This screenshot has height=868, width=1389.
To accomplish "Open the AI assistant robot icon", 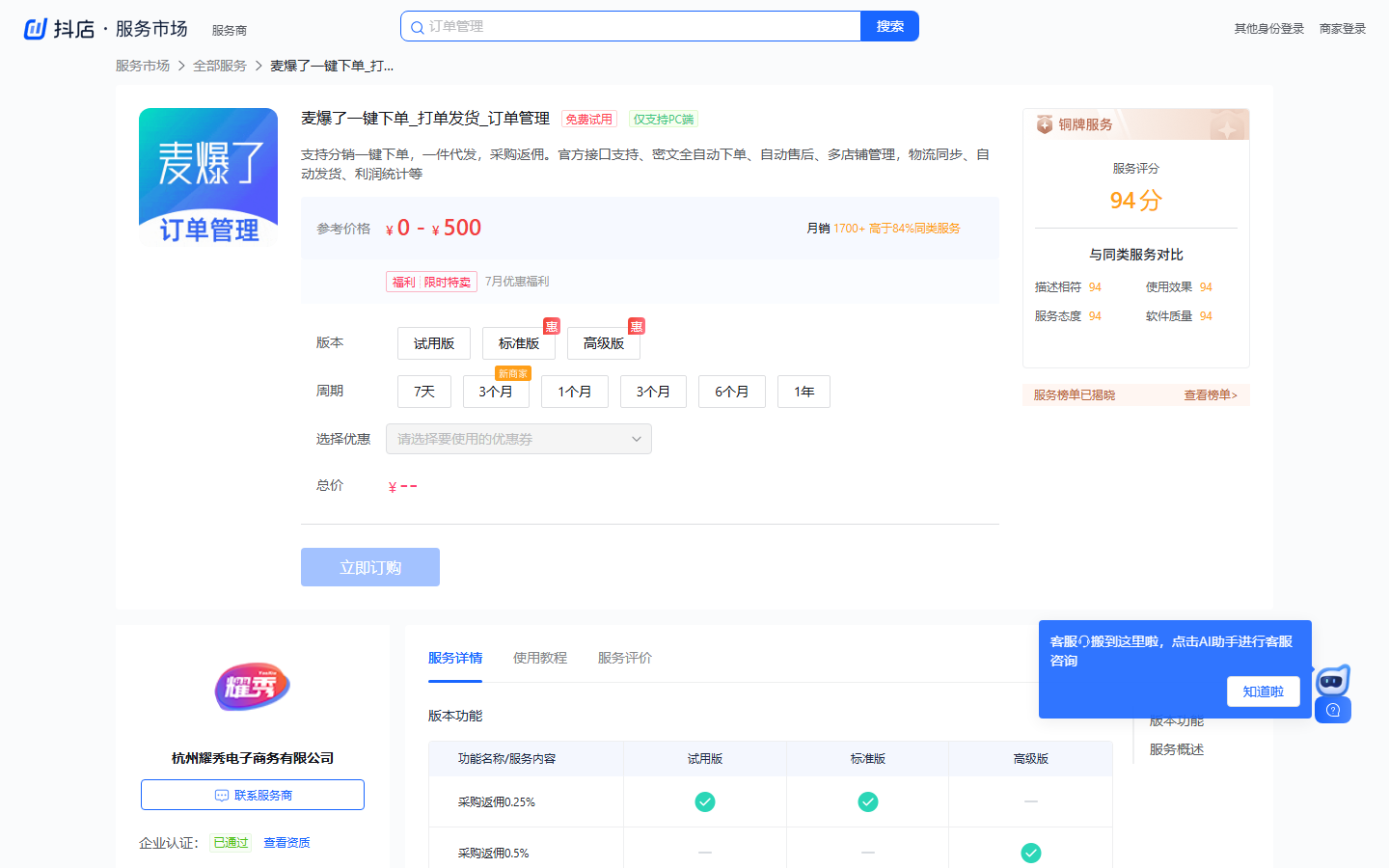I will 1332,681.
